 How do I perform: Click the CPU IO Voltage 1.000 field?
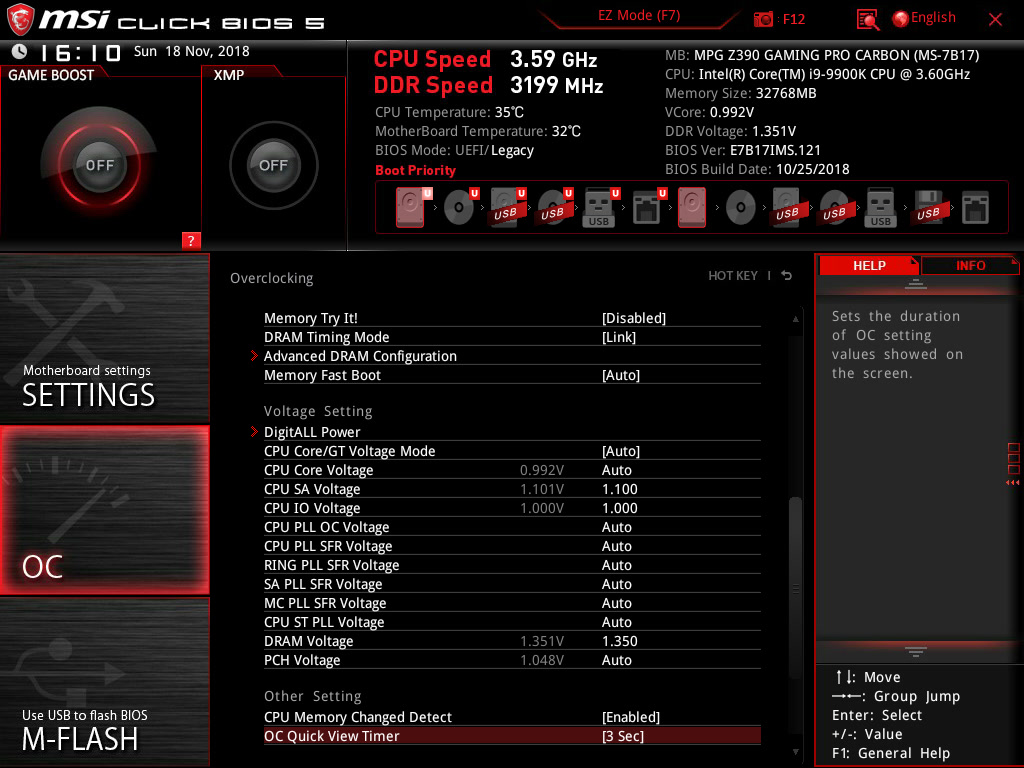tap(619, 508)
